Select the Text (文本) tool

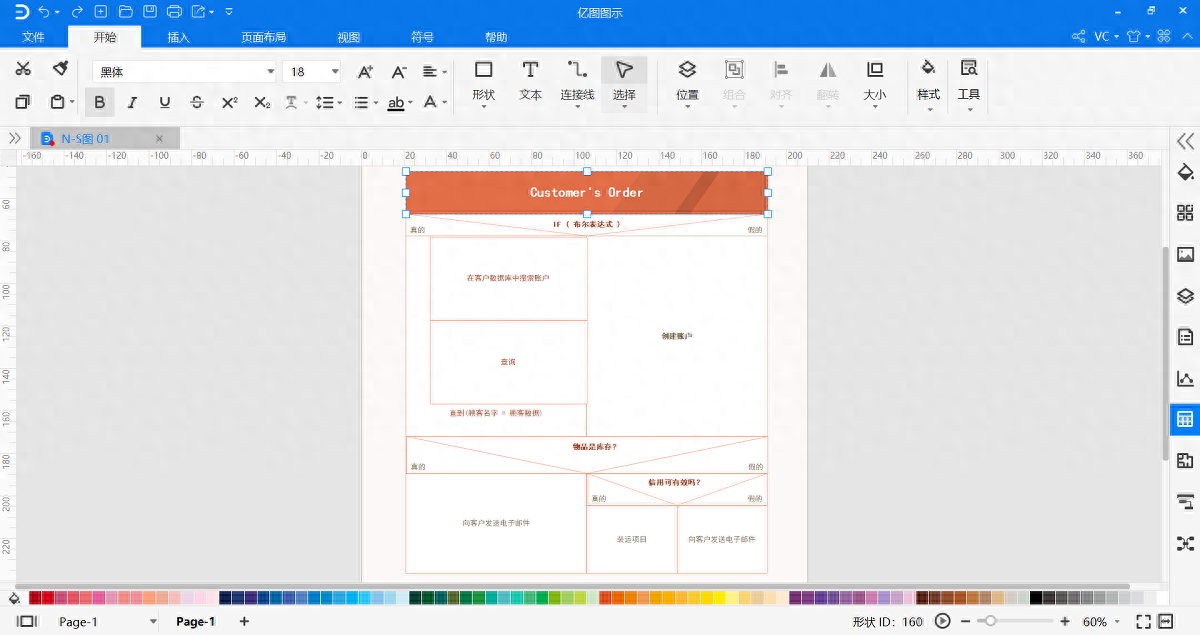point(530,80)
